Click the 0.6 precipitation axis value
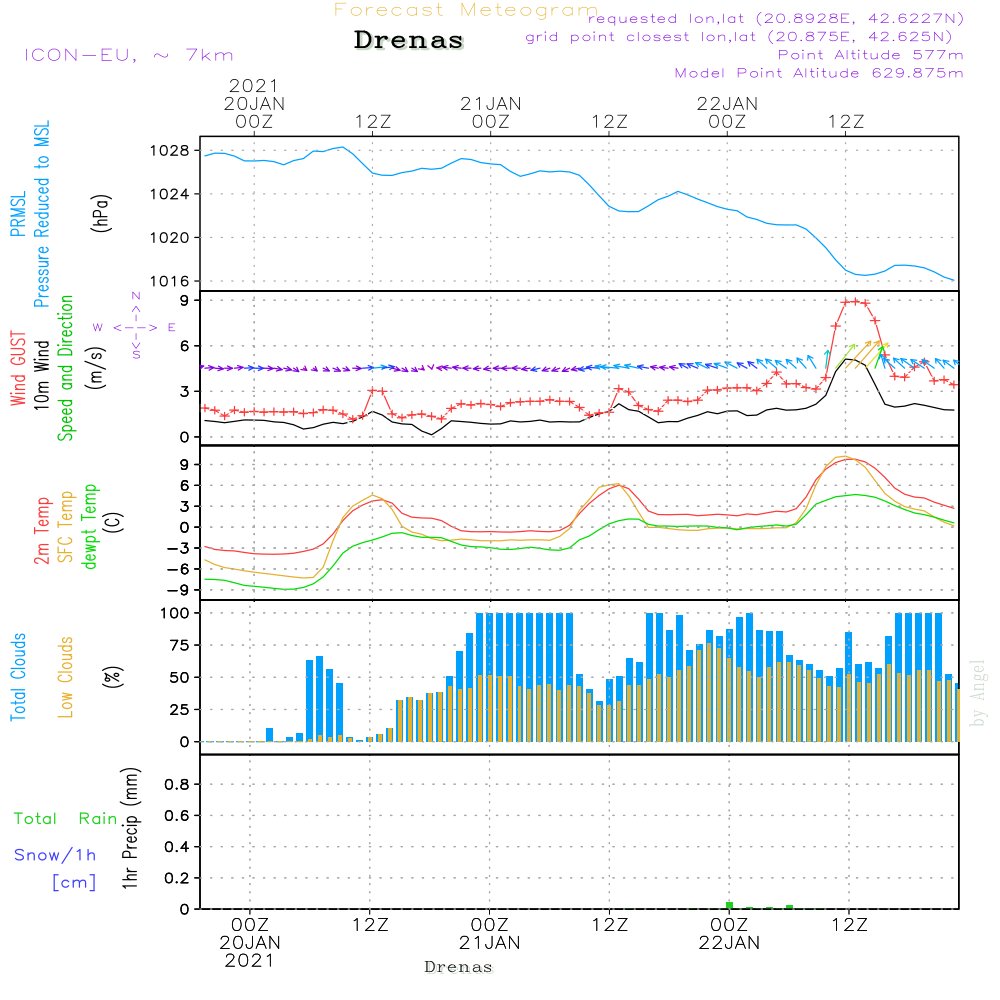Screen dimensions: 1000x1000 (x=177, y=816)
